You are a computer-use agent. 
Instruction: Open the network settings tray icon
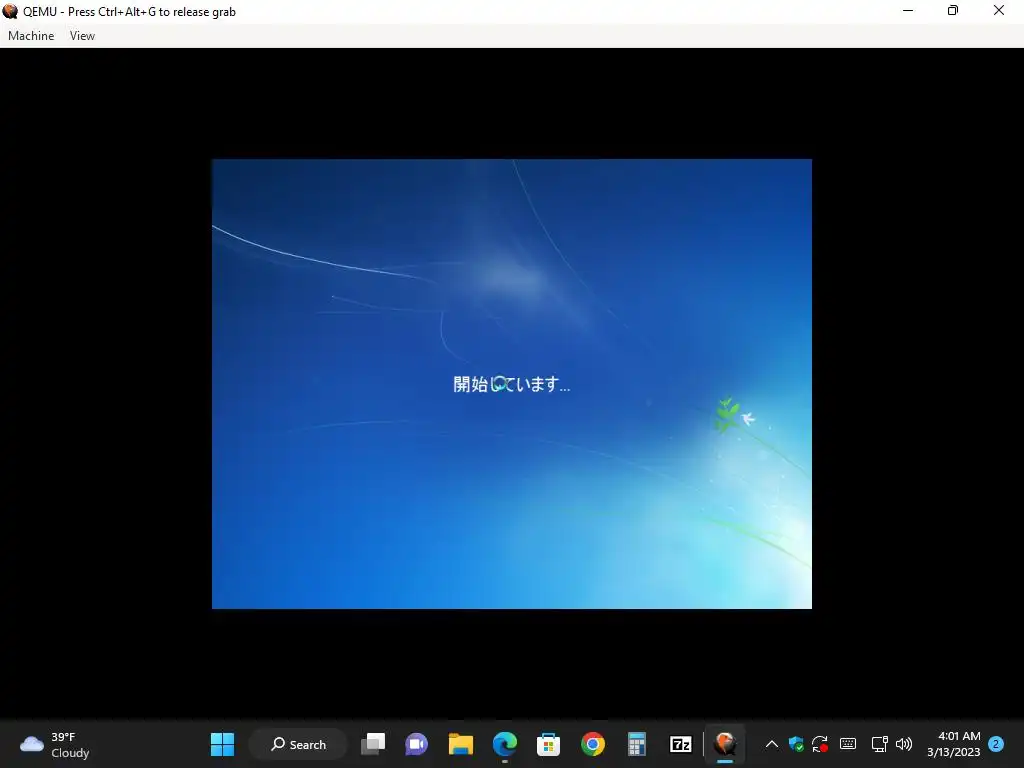point(879,744)
